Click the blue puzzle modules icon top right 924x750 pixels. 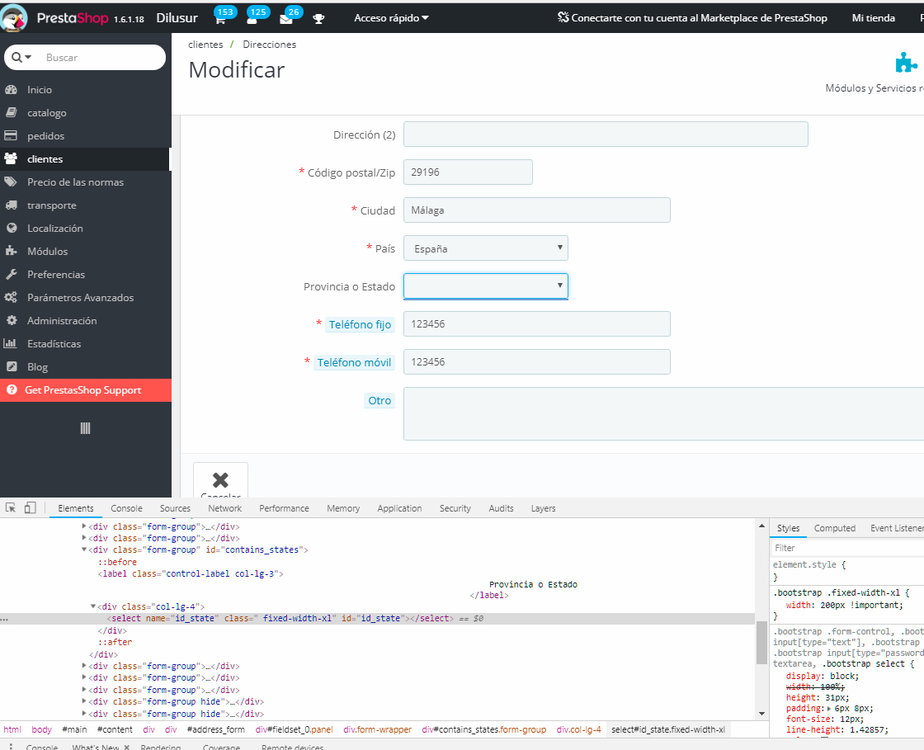(x=906, y=62)
